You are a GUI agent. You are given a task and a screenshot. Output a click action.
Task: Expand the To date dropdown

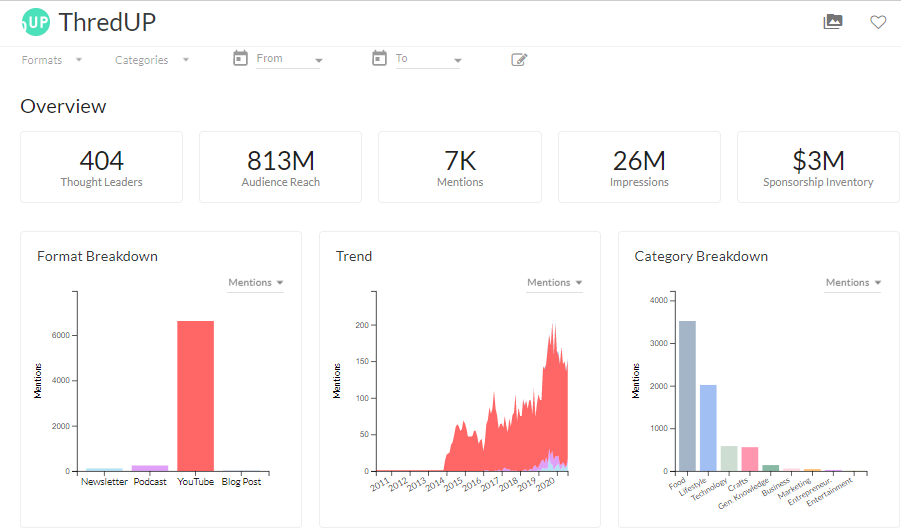pos(458,60)
